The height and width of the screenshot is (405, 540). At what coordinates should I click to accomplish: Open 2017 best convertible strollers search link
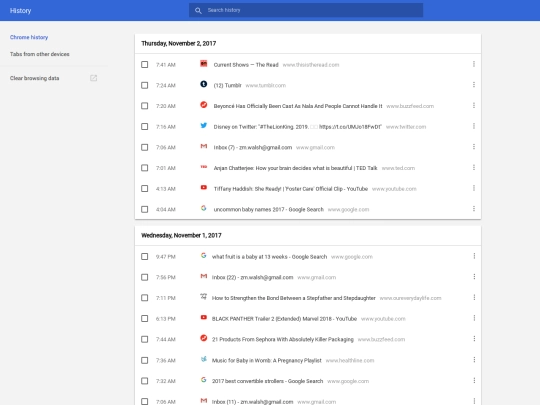click(x=268, y=381)
